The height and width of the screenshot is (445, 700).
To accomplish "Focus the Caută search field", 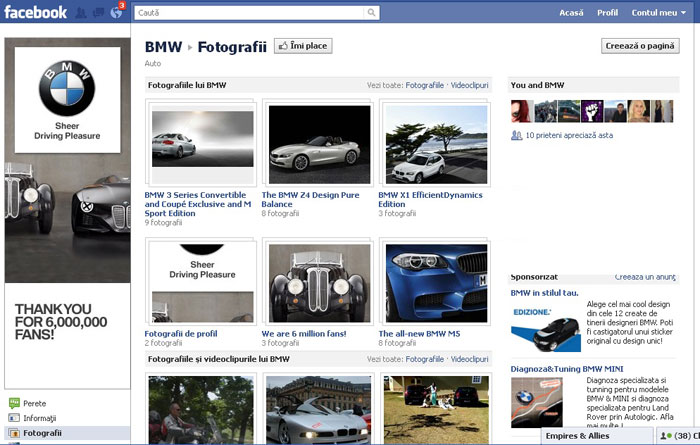I will click(x=250, y=12).
